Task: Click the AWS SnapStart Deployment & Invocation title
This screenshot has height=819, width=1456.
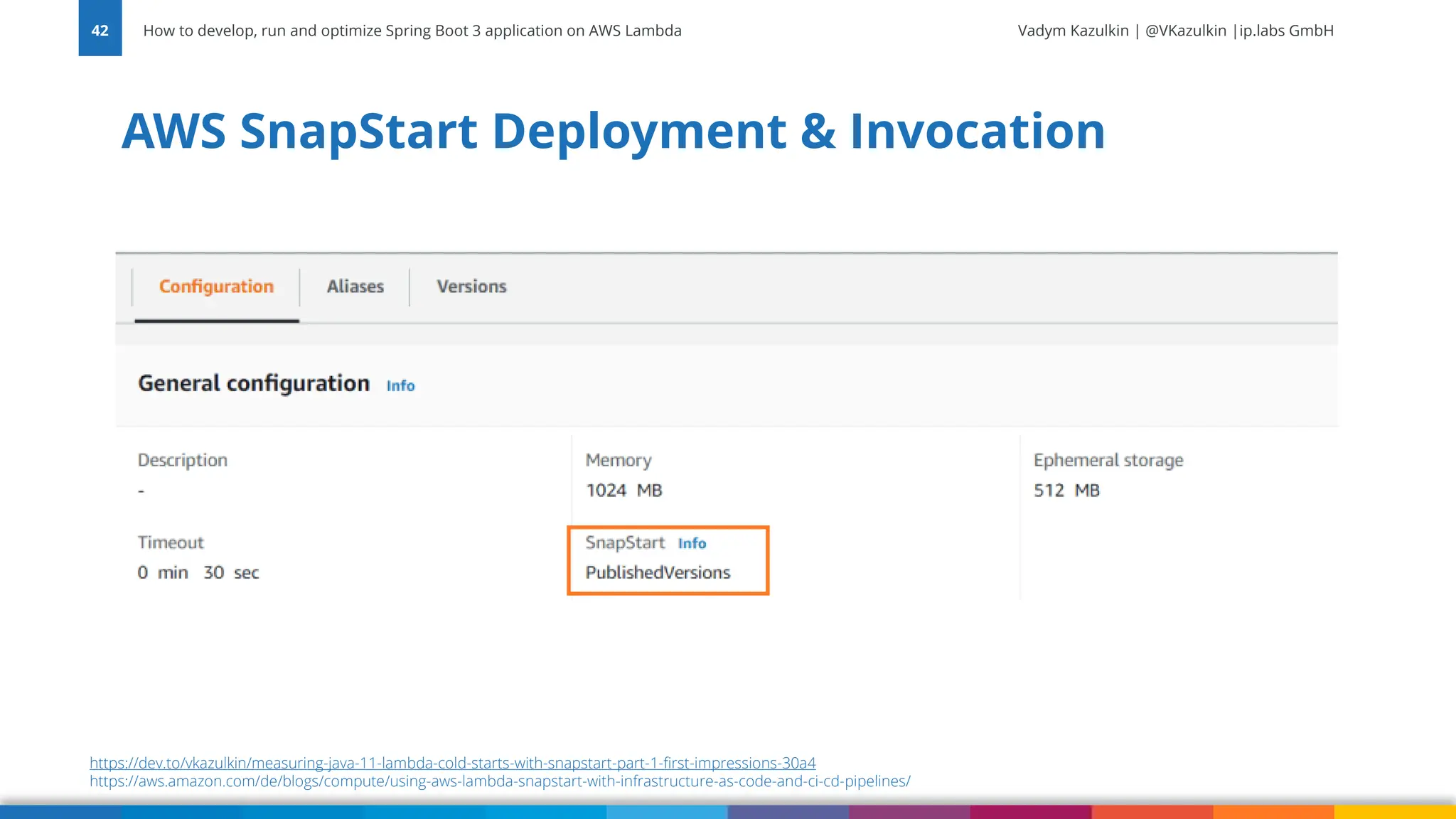Action: click(613, 132)
